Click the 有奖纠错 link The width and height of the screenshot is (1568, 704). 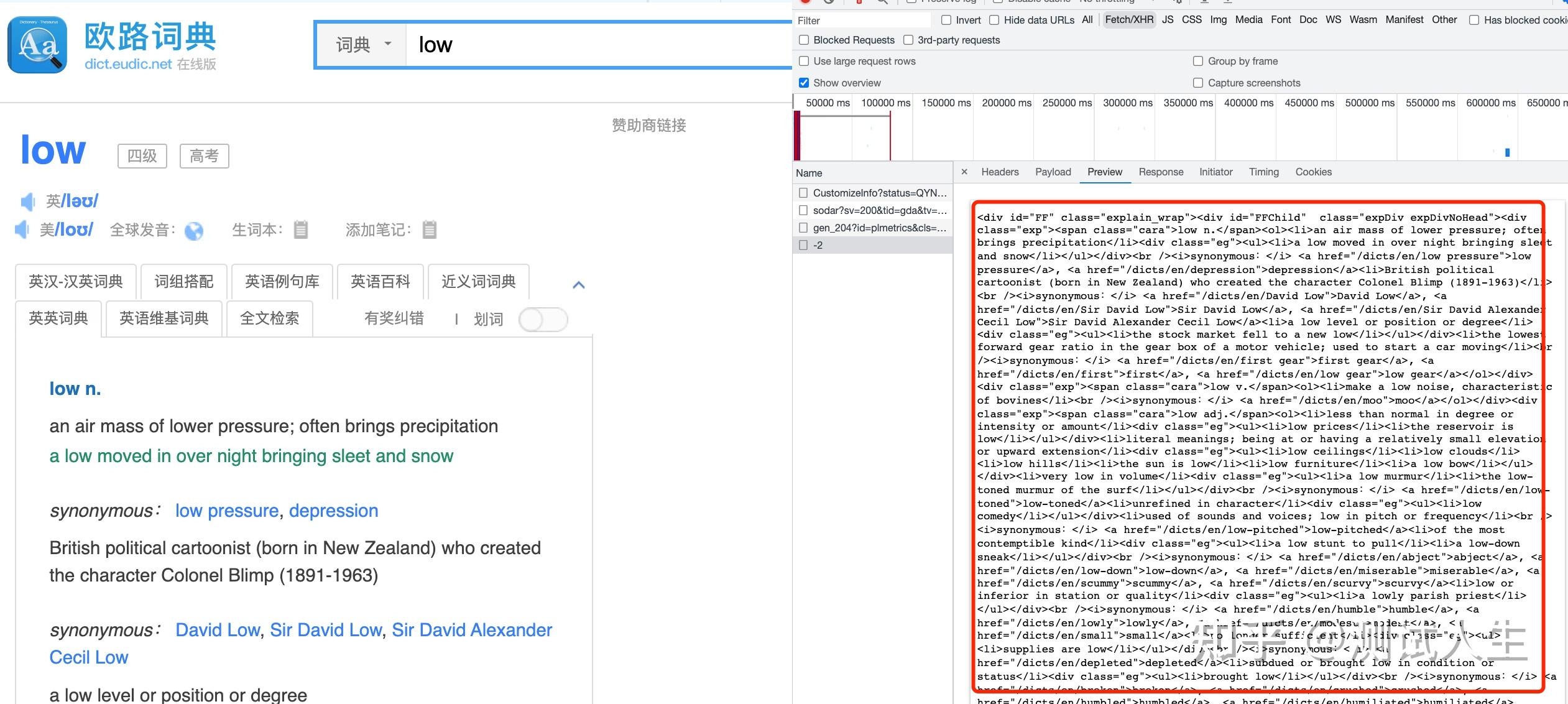[x=394, y=318]
